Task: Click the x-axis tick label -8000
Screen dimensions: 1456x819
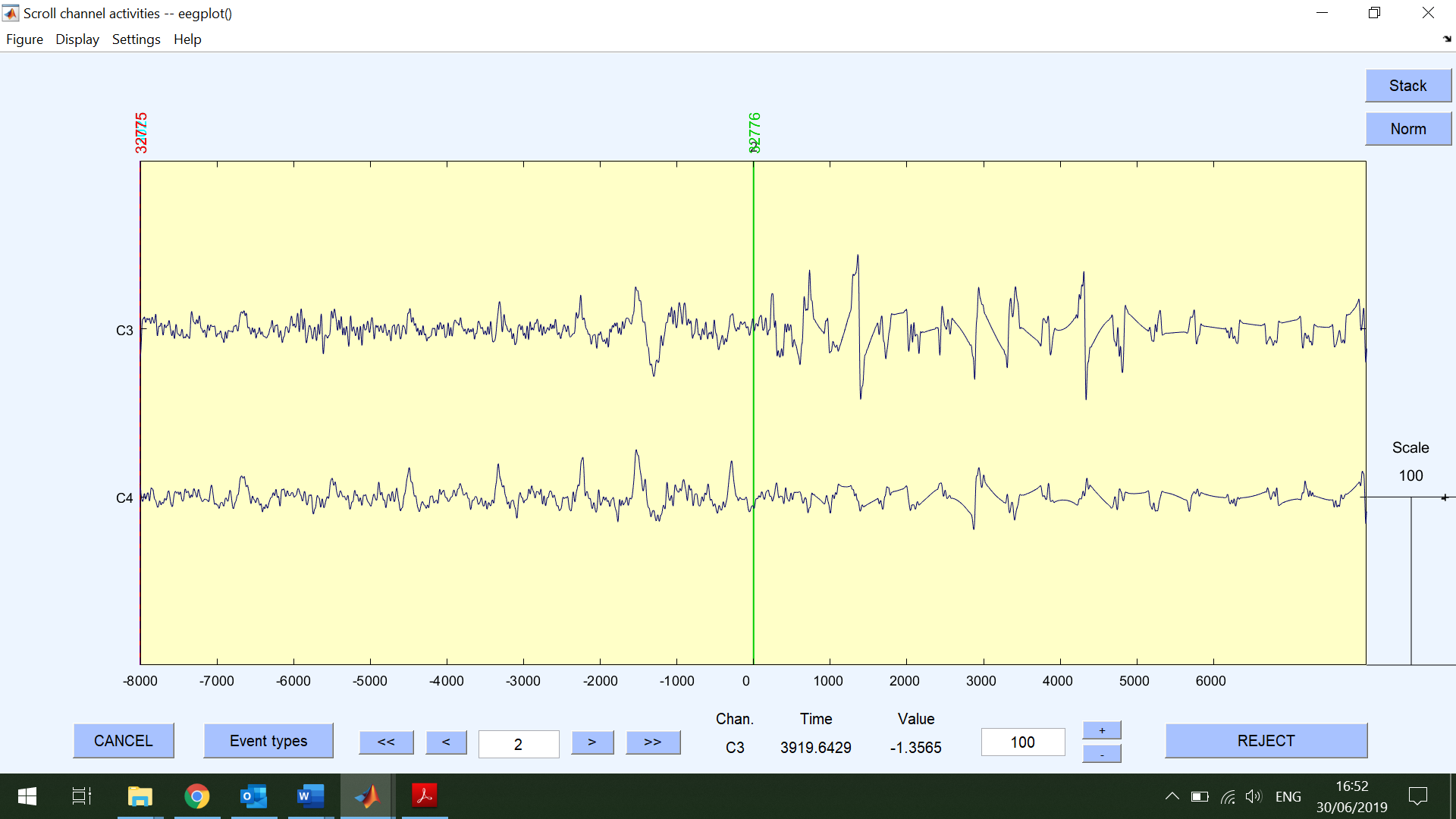Action: [x=140, y=681]
